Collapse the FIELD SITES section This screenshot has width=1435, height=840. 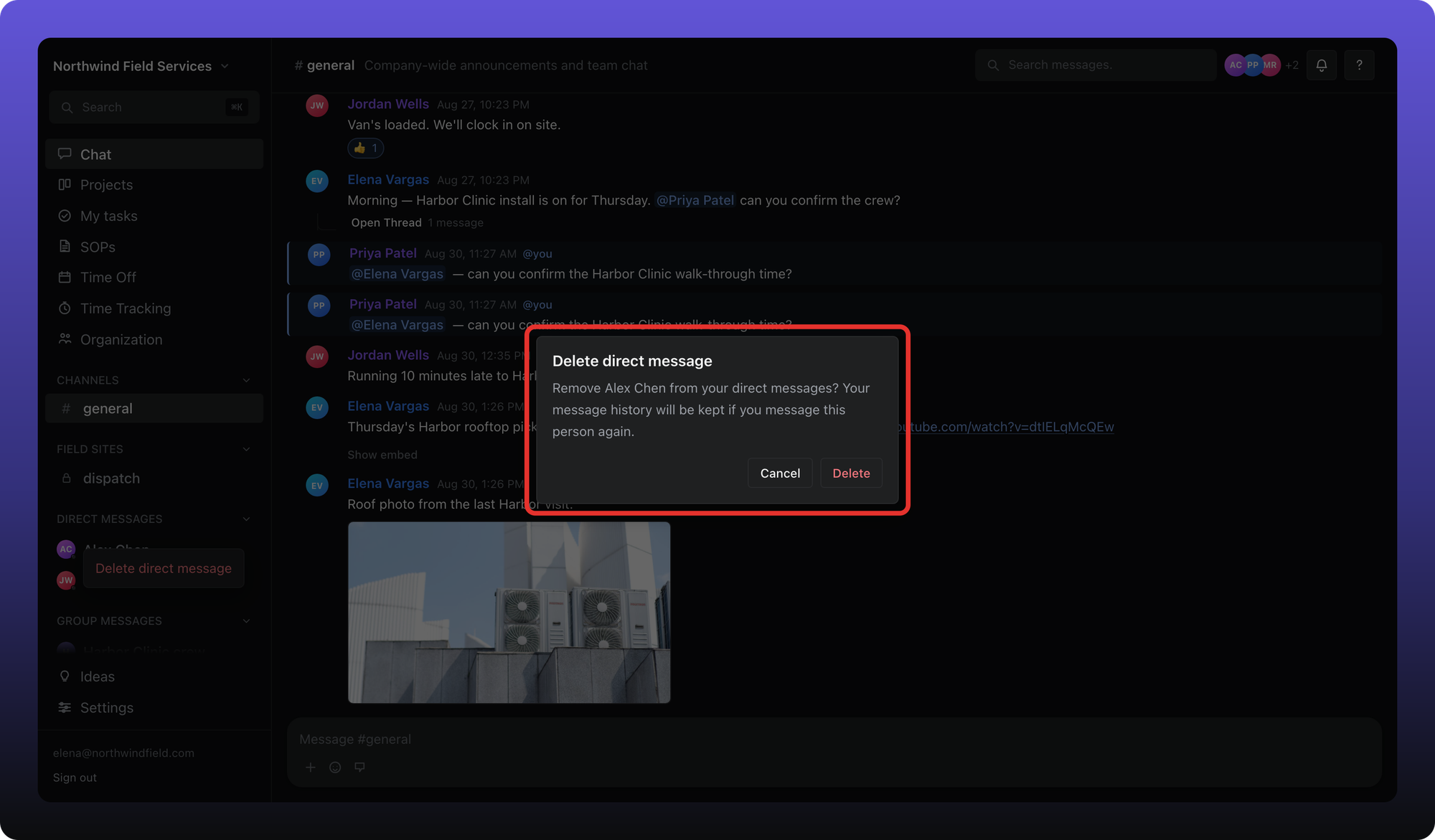[x=246, y=449]
